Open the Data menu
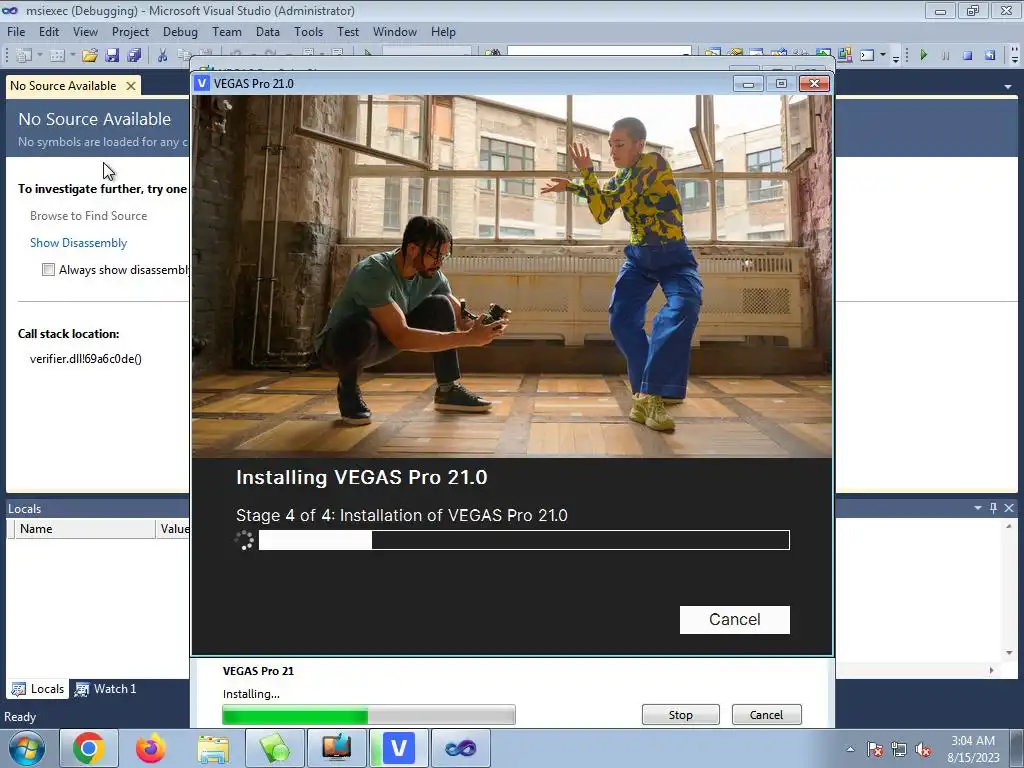1024x768 pixels. [x=267, y=31]
